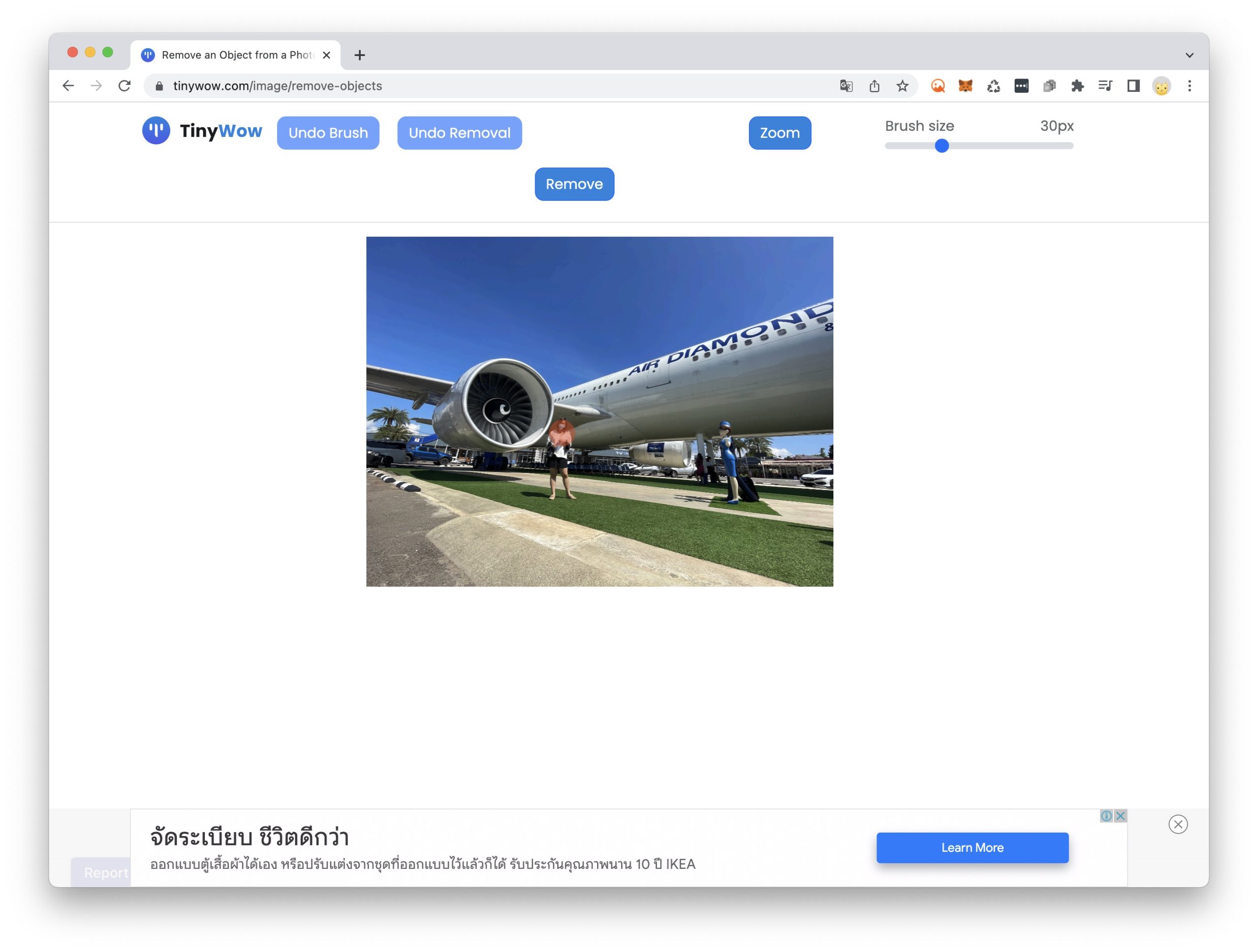This screenshot has height=952, width=1258.
Task: Open the MetaMask fox extension
Action: click(965, 86)
